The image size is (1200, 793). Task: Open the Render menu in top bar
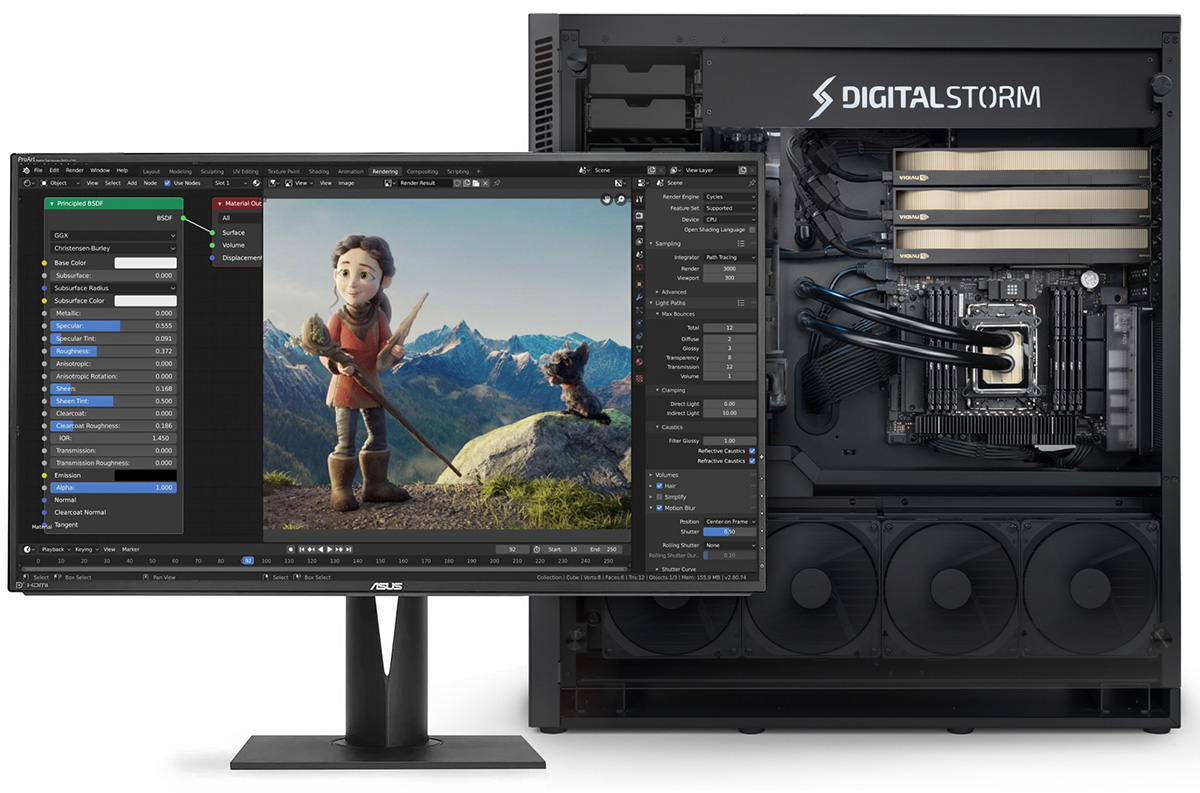[74, 170]
